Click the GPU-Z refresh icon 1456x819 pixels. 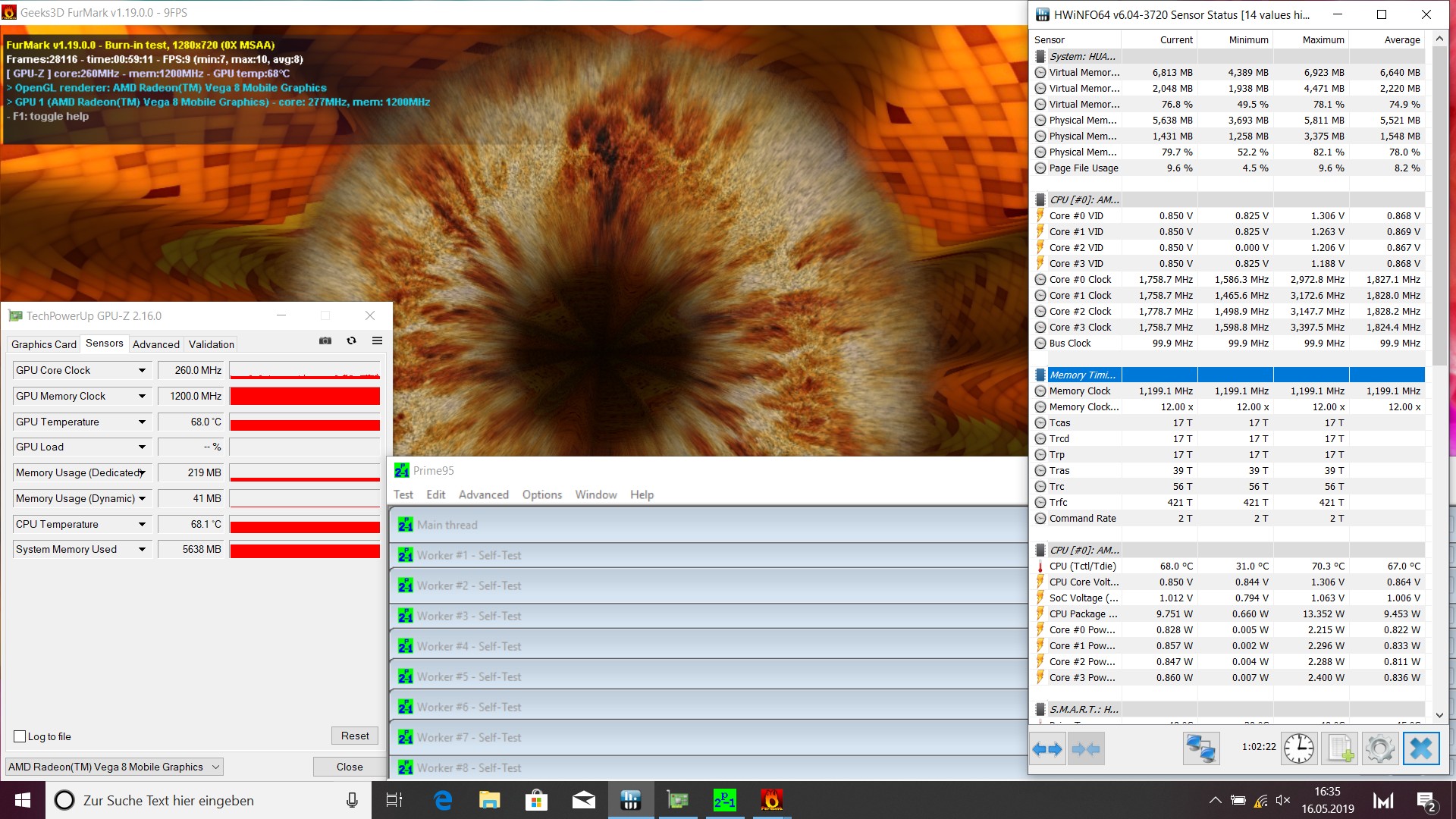pos(351,341)
